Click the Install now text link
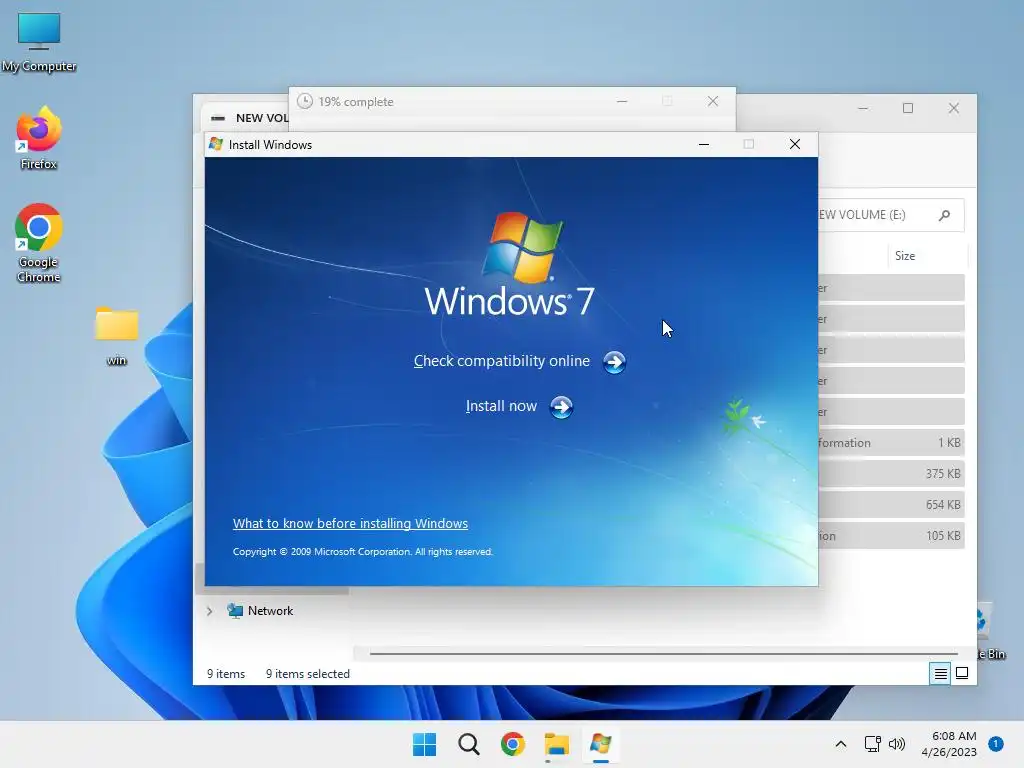 point(501,406)
